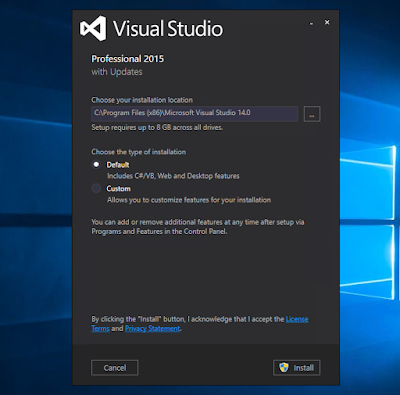Image resolution: width=400 pixels, height=395 pixels.
Task: Open the Privacy Statement link
Action: (153, 328)
